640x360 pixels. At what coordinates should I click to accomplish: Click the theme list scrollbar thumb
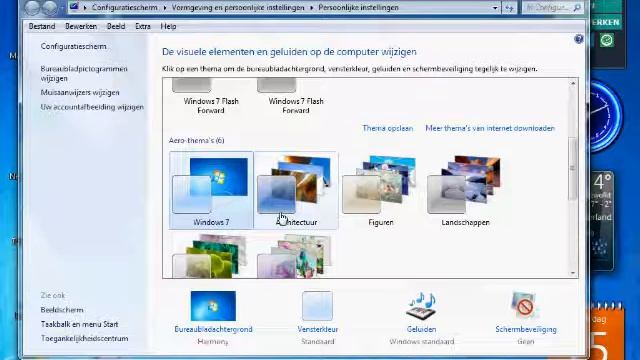(x=573, y=168)
